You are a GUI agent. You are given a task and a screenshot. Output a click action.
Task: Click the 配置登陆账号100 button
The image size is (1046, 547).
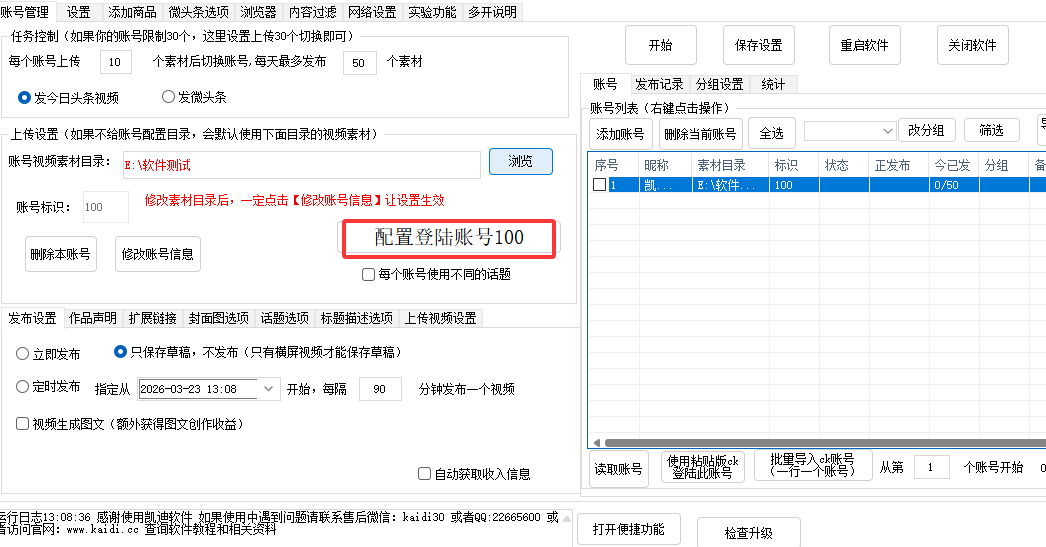[x=449, y=238]
